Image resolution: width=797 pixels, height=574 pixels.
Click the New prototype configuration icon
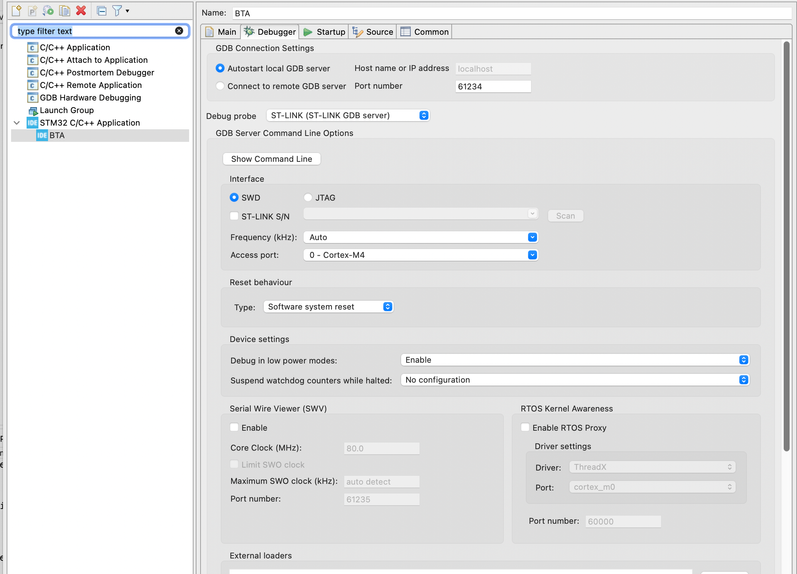coord(33,10)
